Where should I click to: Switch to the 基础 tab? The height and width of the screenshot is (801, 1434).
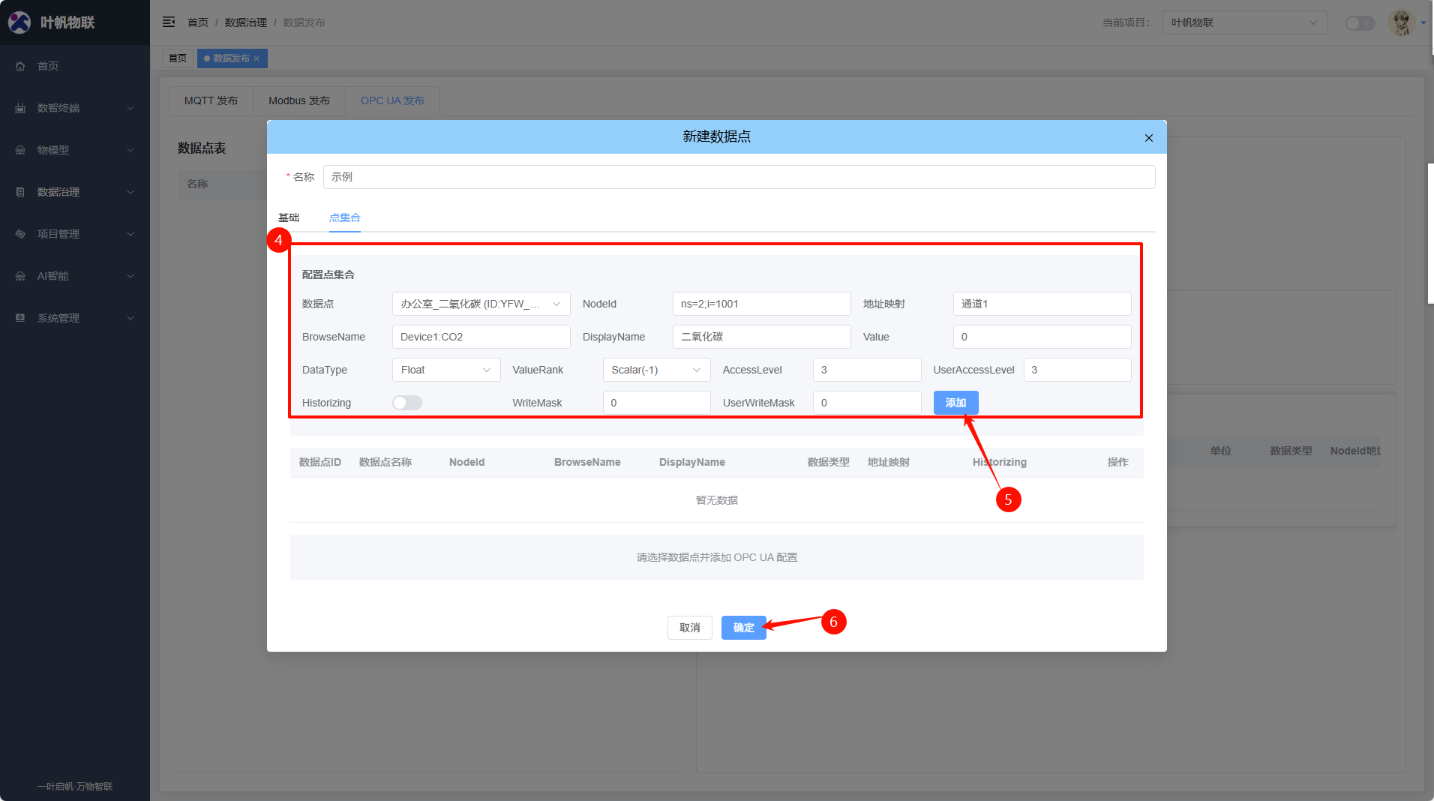coord(288,217)
